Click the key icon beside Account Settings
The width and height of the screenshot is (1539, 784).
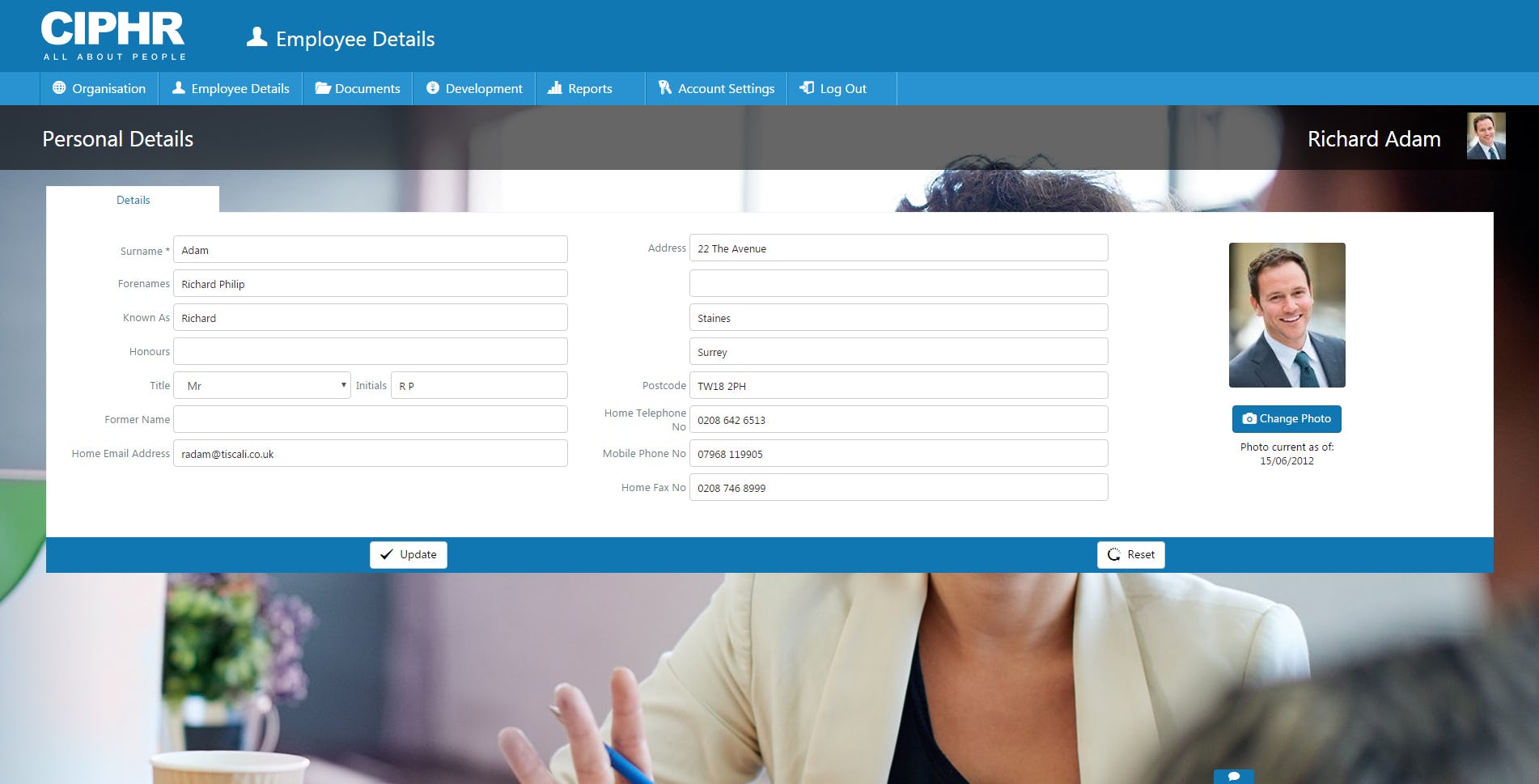(x=665, y=88)
